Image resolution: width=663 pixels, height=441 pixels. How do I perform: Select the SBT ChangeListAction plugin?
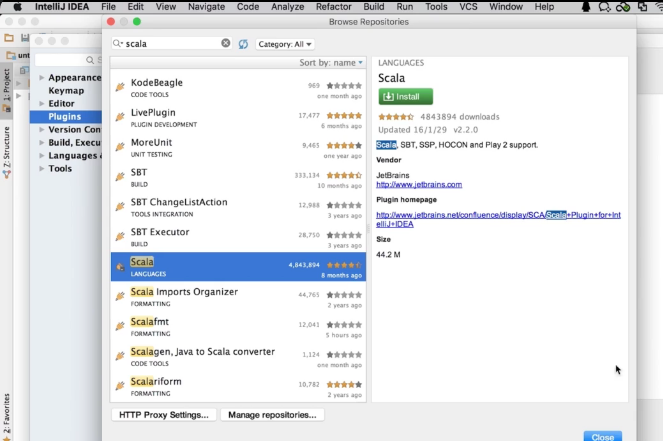coord(238,208)
